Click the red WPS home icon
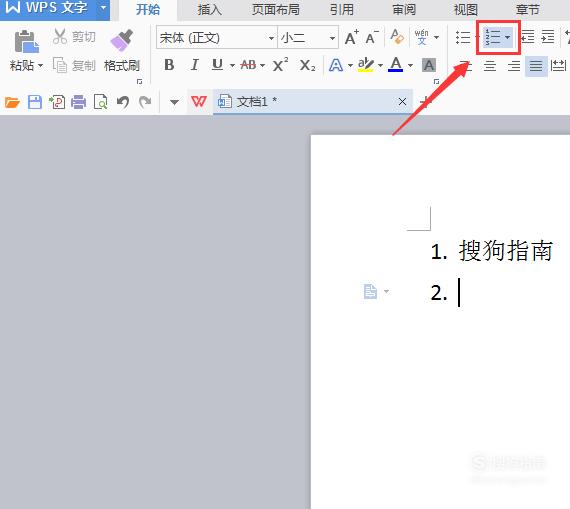This screenshot has width=570, height=509. click(199, 101)
